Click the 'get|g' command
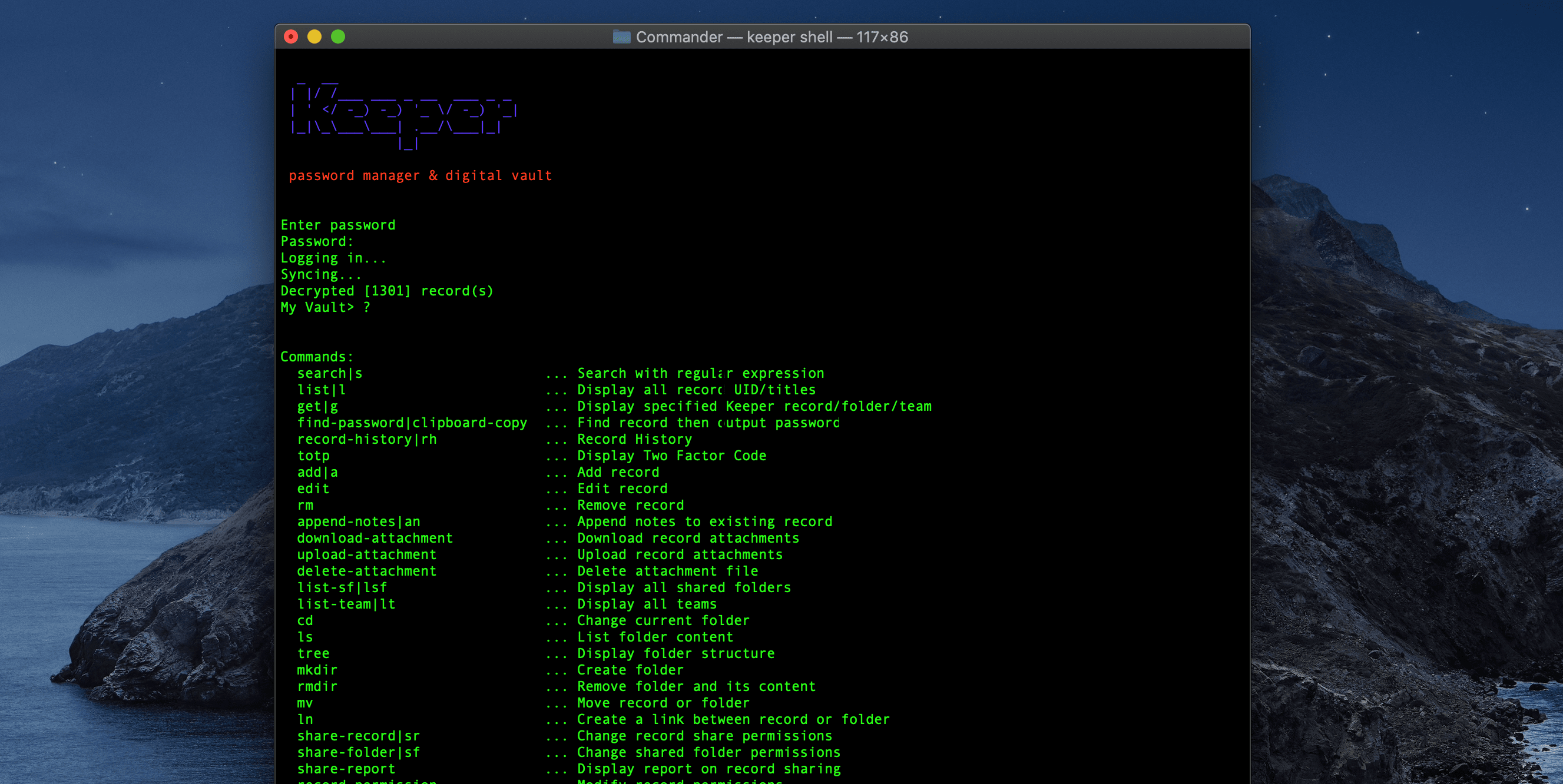The width and height of the screenshot is (1563, 784). (x=317, y=406)
